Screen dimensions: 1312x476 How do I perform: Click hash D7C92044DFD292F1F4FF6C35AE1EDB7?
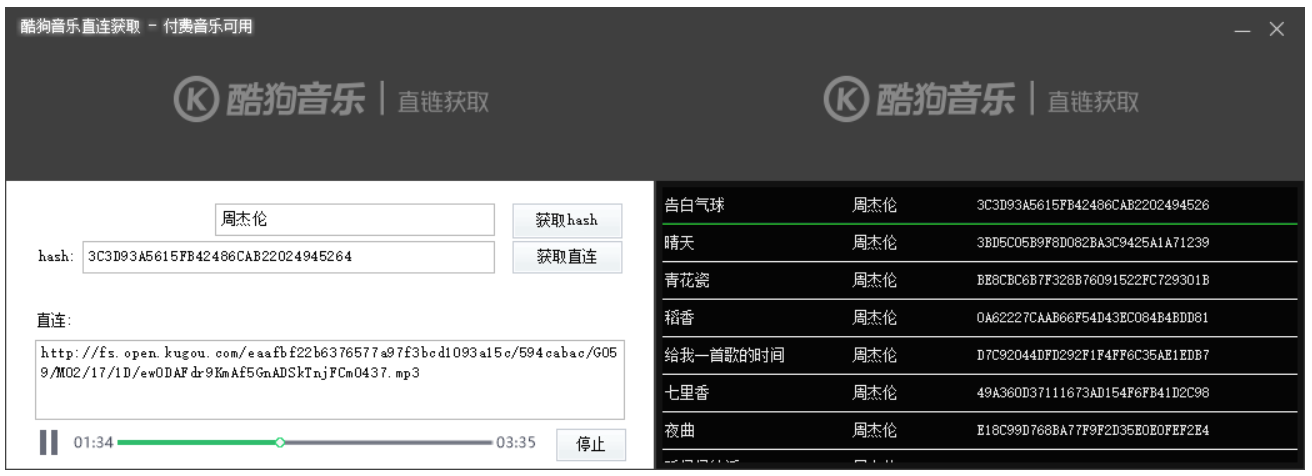(x=1093, y=355)
